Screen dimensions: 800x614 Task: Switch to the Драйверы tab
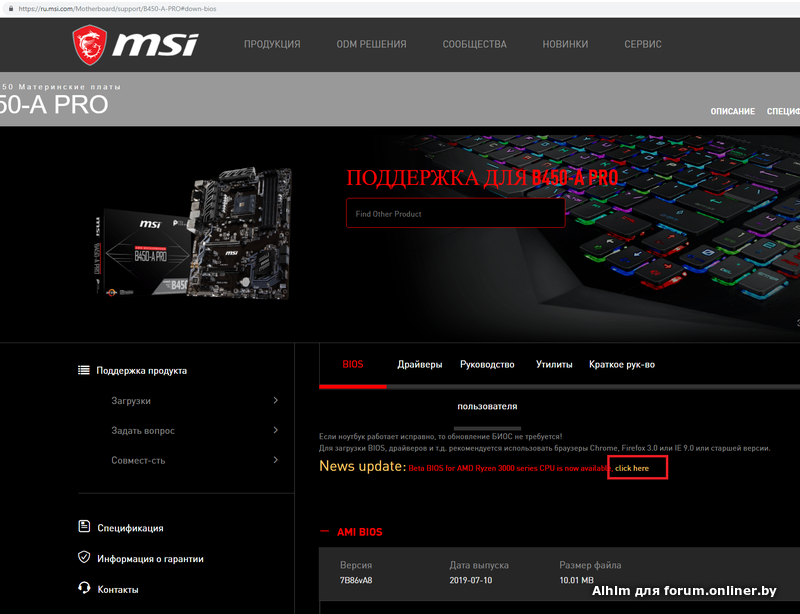tap(420, 364)
